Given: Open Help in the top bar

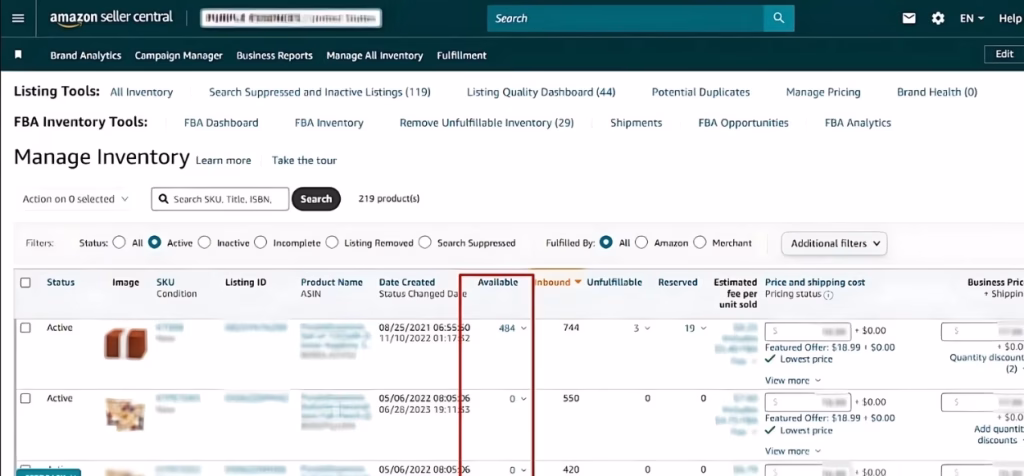Looking at the screenshot, I should pyautogui.click(x=1010, y=18).
